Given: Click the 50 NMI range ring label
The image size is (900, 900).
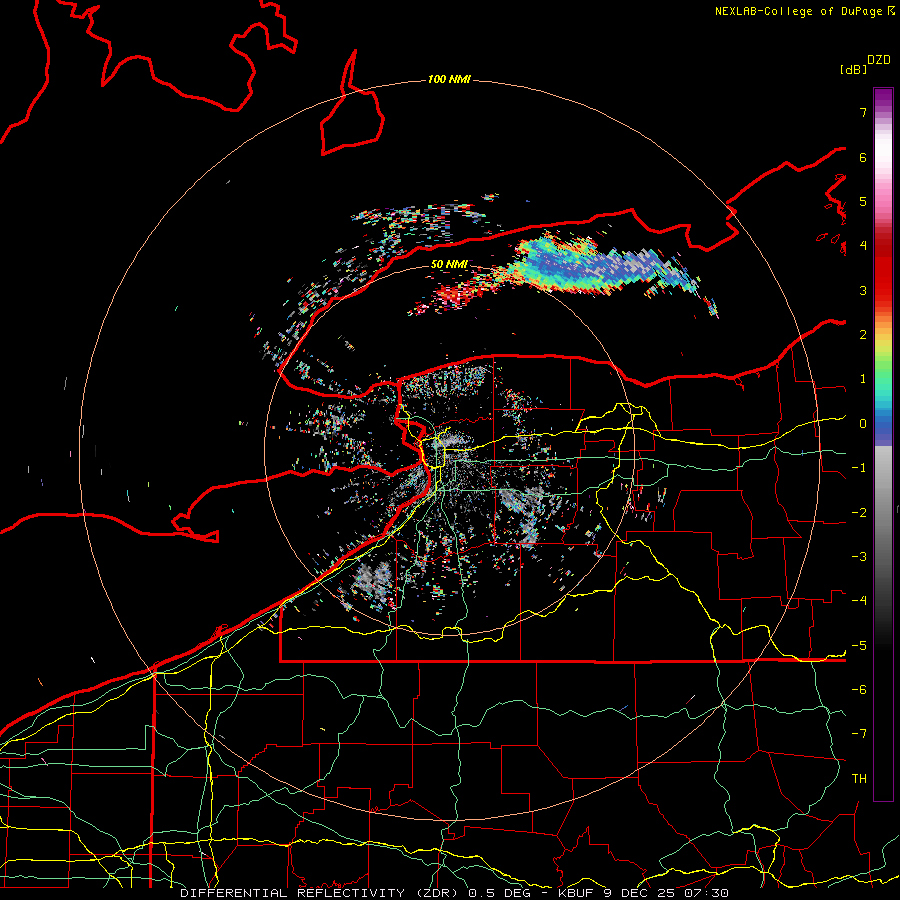Looking at the screenshot, I should pyautogui.click(x=449, y=265).
